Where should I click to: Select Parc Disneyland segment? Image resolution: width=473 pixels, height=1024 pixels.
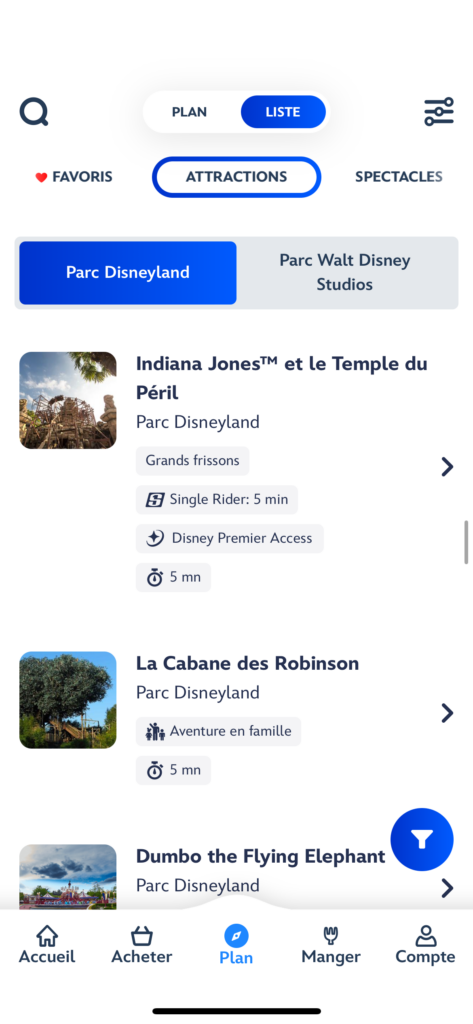(127, 272)
